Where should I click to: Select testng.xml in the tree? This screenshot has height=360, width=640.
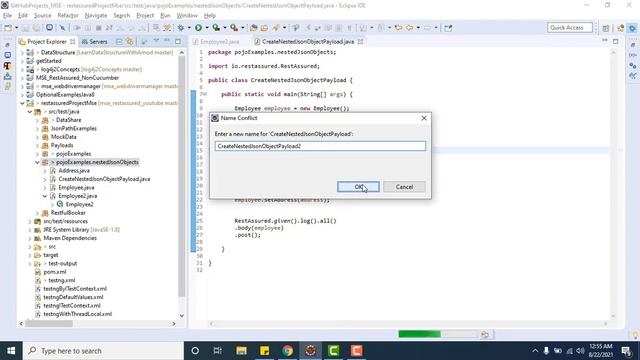click(62, 280)
